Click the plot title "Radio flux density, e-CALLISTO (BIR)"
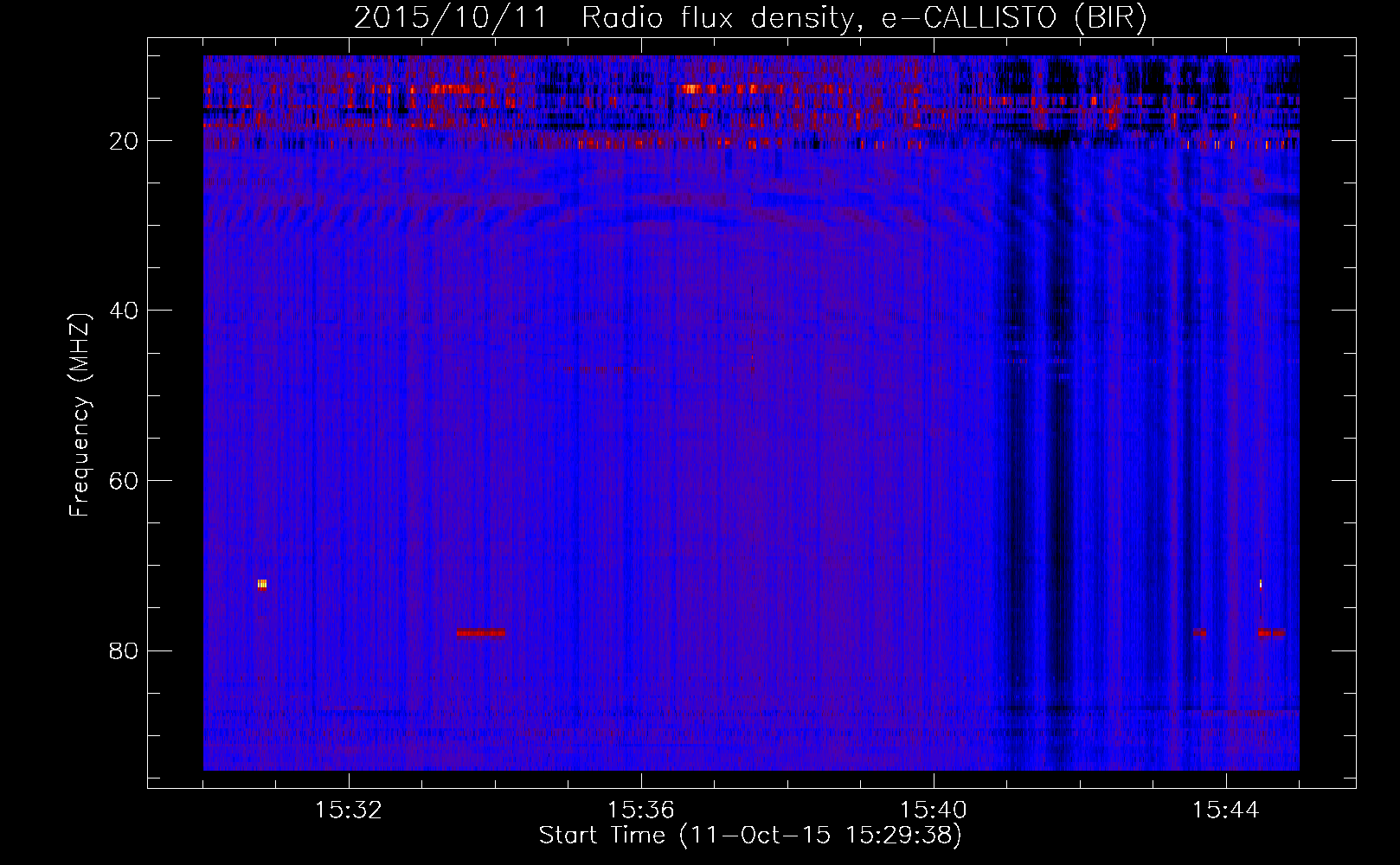Viewport: 1400px width, 865px height. pos(864,17)
